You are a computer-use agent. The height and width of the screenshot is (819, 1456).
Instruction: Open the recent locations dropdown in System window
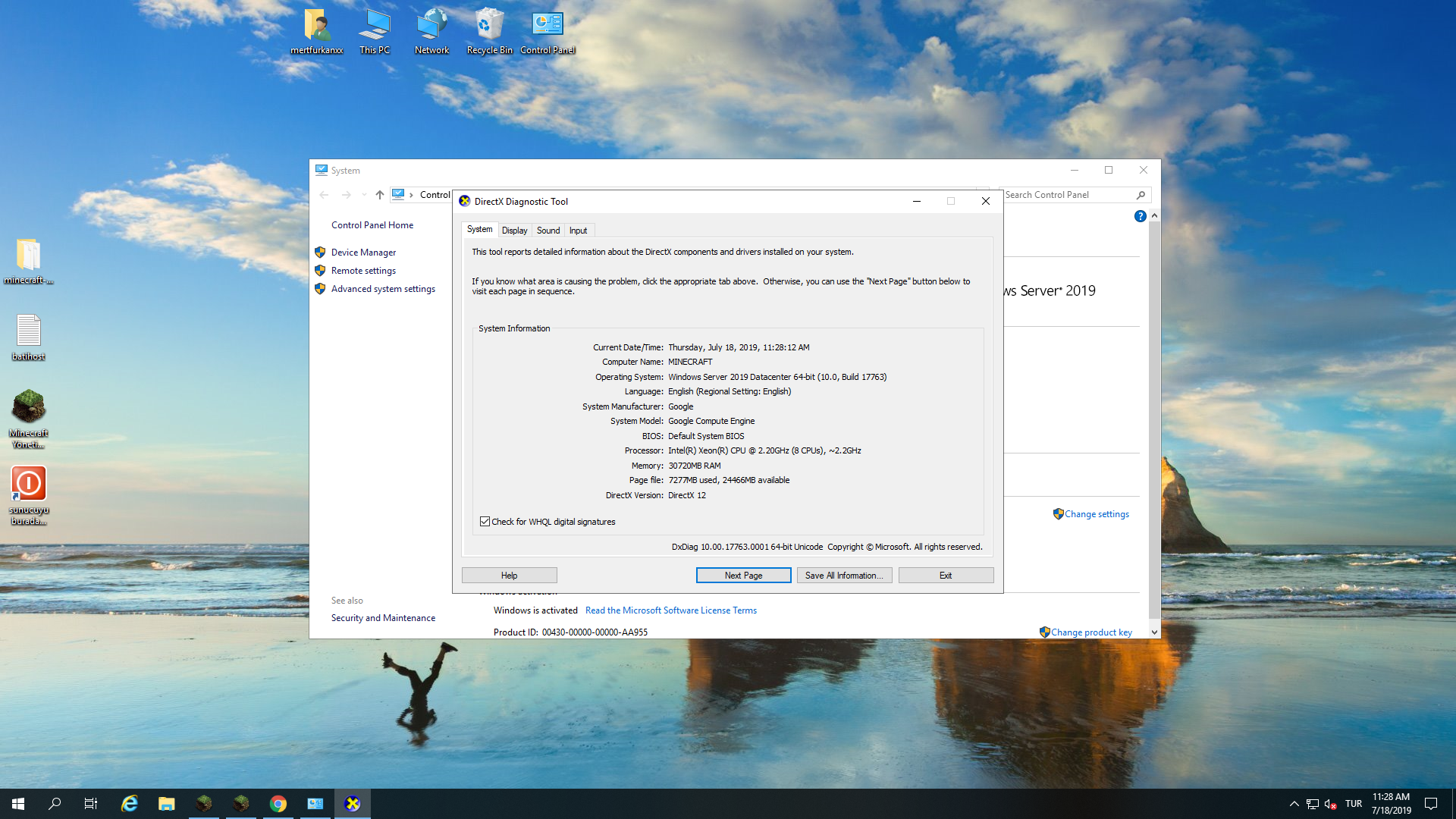point(364,195)
